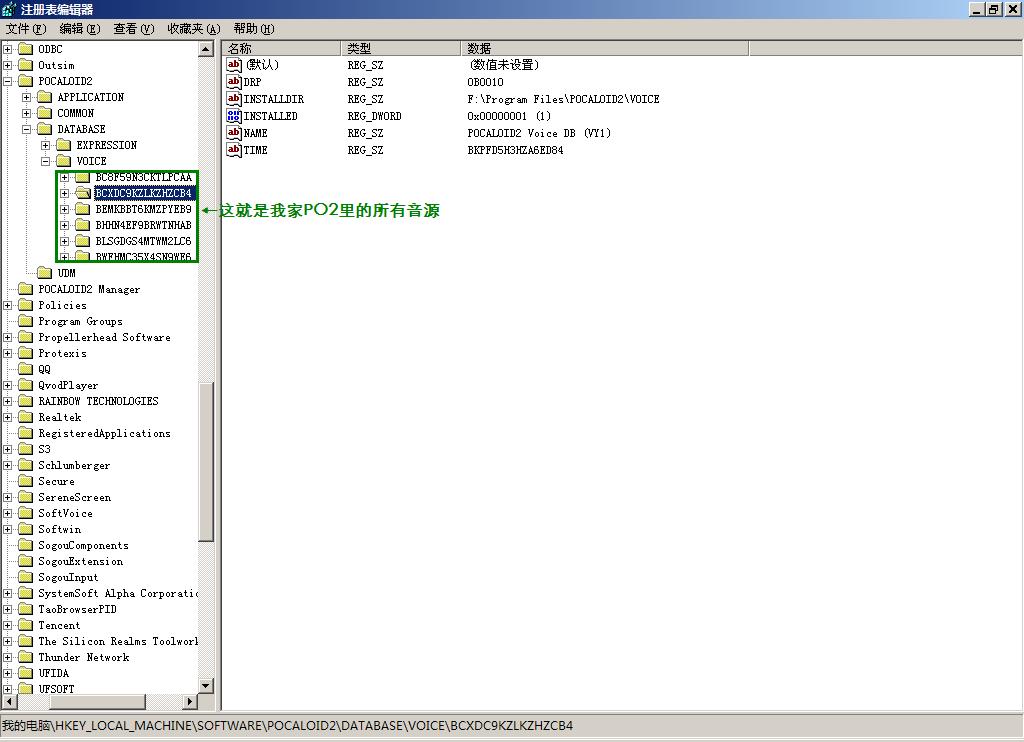The height and width of the screenshot is (742, 1024).
Task: Open the 收藏夹(A) menu
Action: point(194,29)
